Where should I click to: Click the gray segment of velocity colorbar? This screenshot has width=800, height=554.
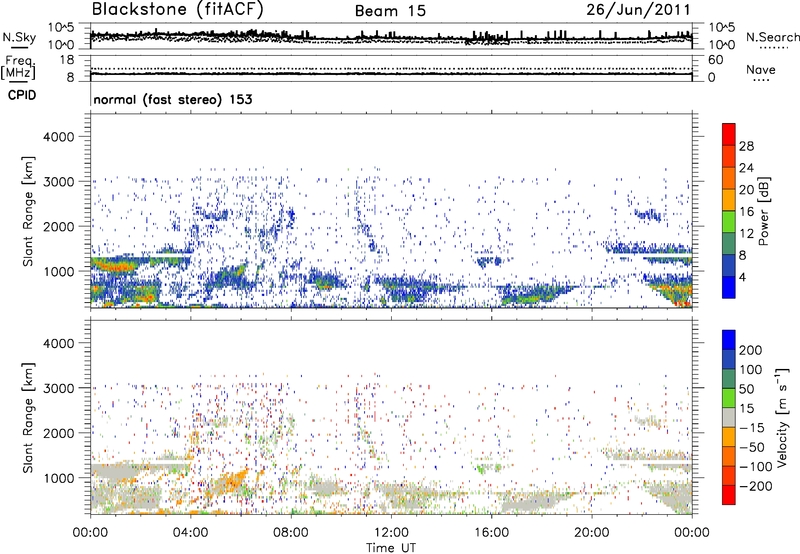(x=729, y=418)
